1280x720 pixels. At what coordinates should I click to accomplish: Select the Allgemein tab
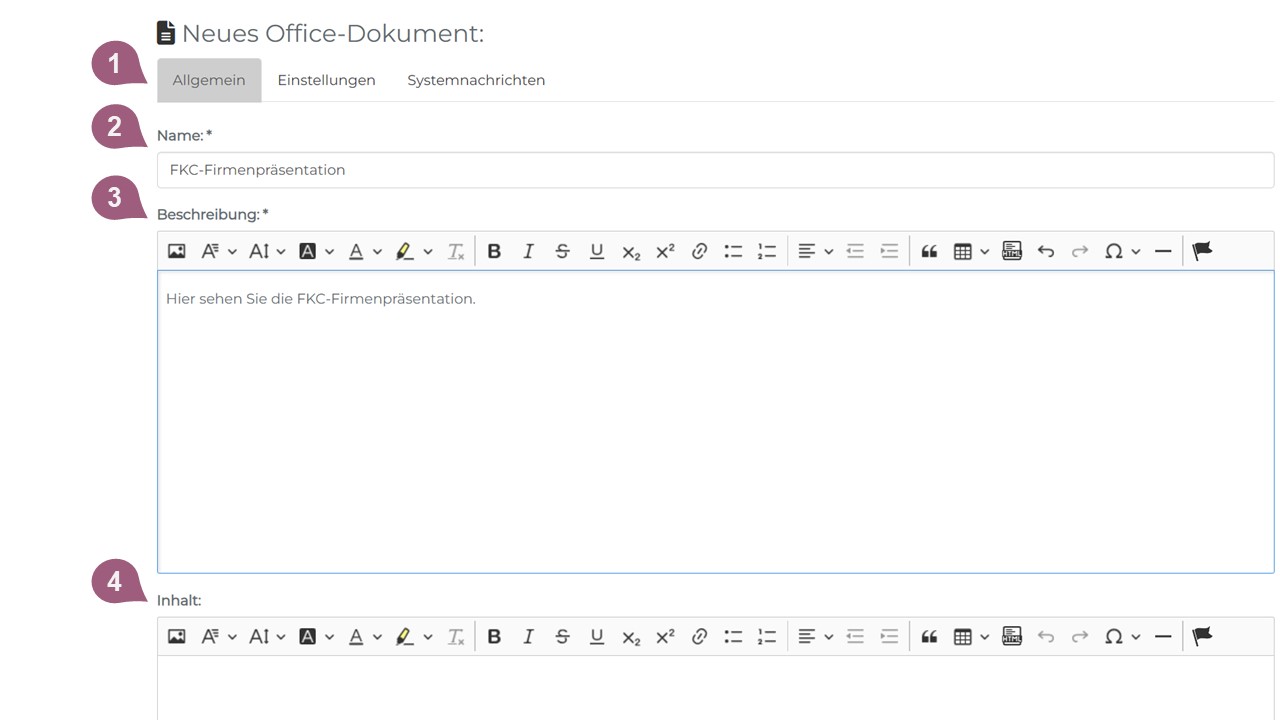(x=209, y=80)
